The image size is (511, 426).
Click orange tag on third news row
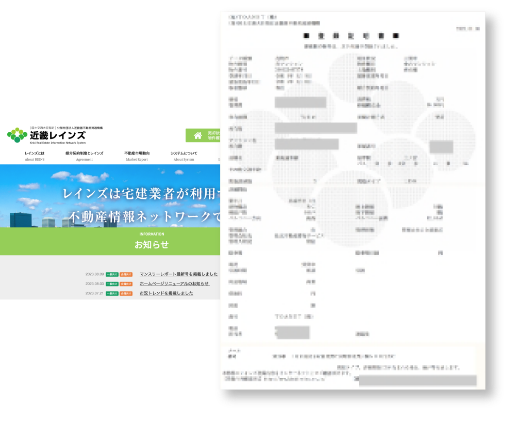[x=126, y=293]
